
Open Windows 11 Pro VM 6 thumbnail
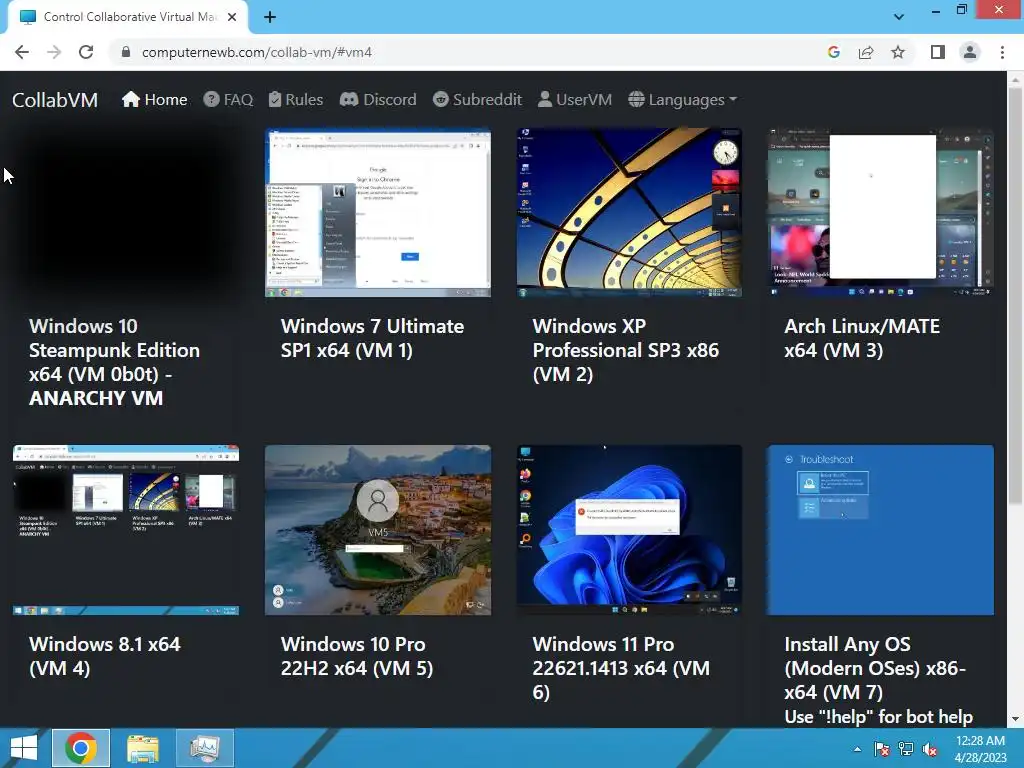629,530
